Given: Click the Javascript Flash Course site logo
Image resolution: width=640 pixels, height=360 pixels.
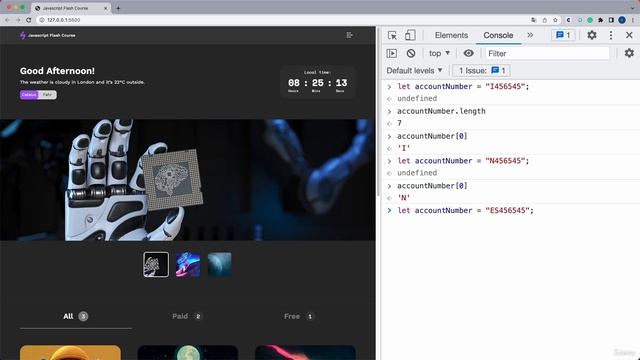Looking at the screenshot, I should click(47, 36).
